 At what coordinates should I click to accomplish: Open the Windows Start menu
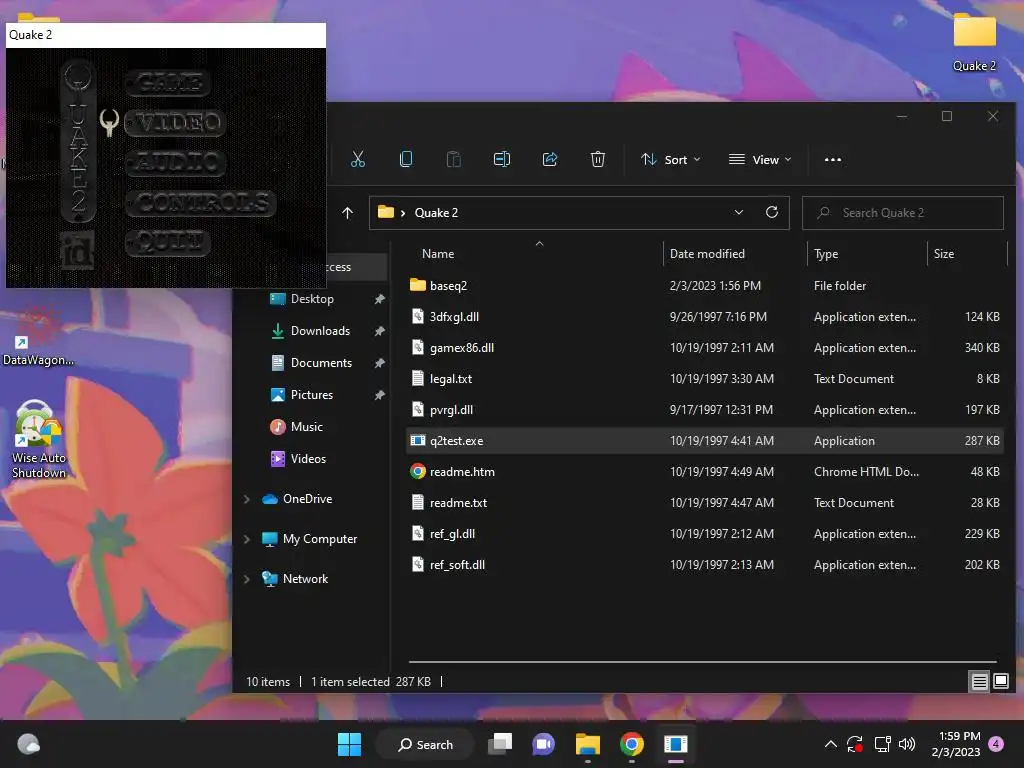tap(349, 744)
